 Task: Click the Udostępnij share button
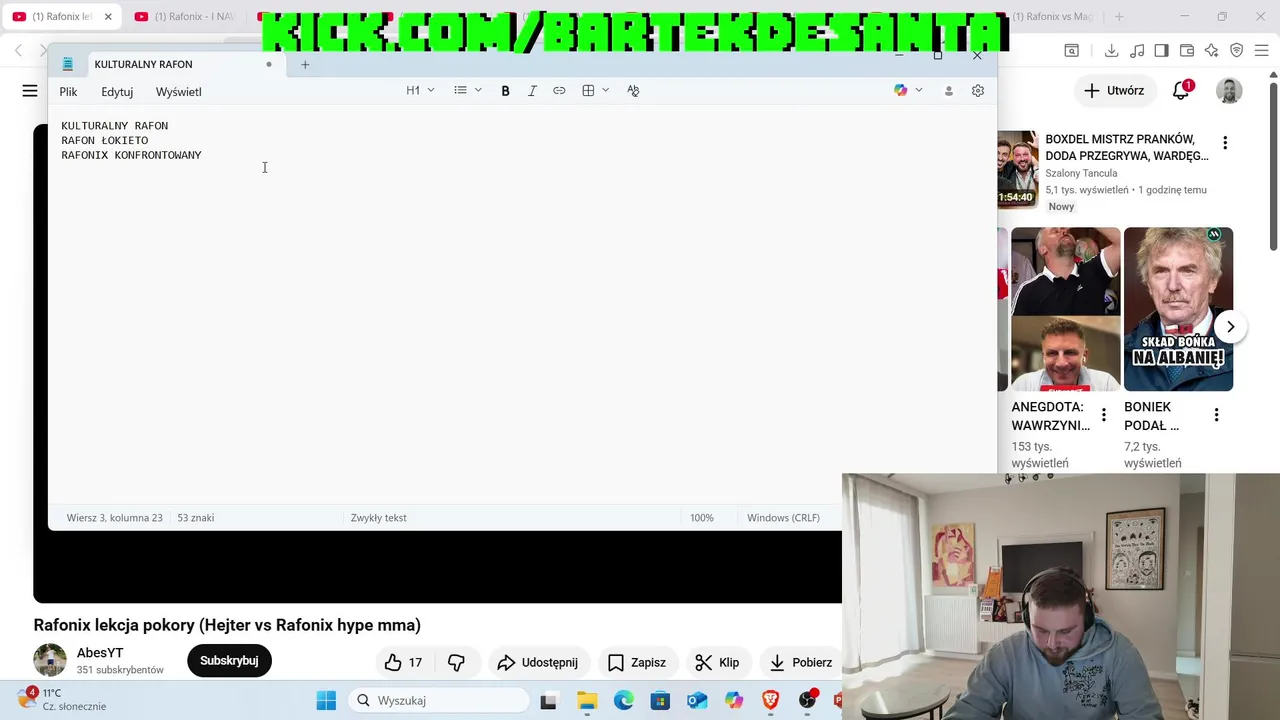tap(537, 662)
